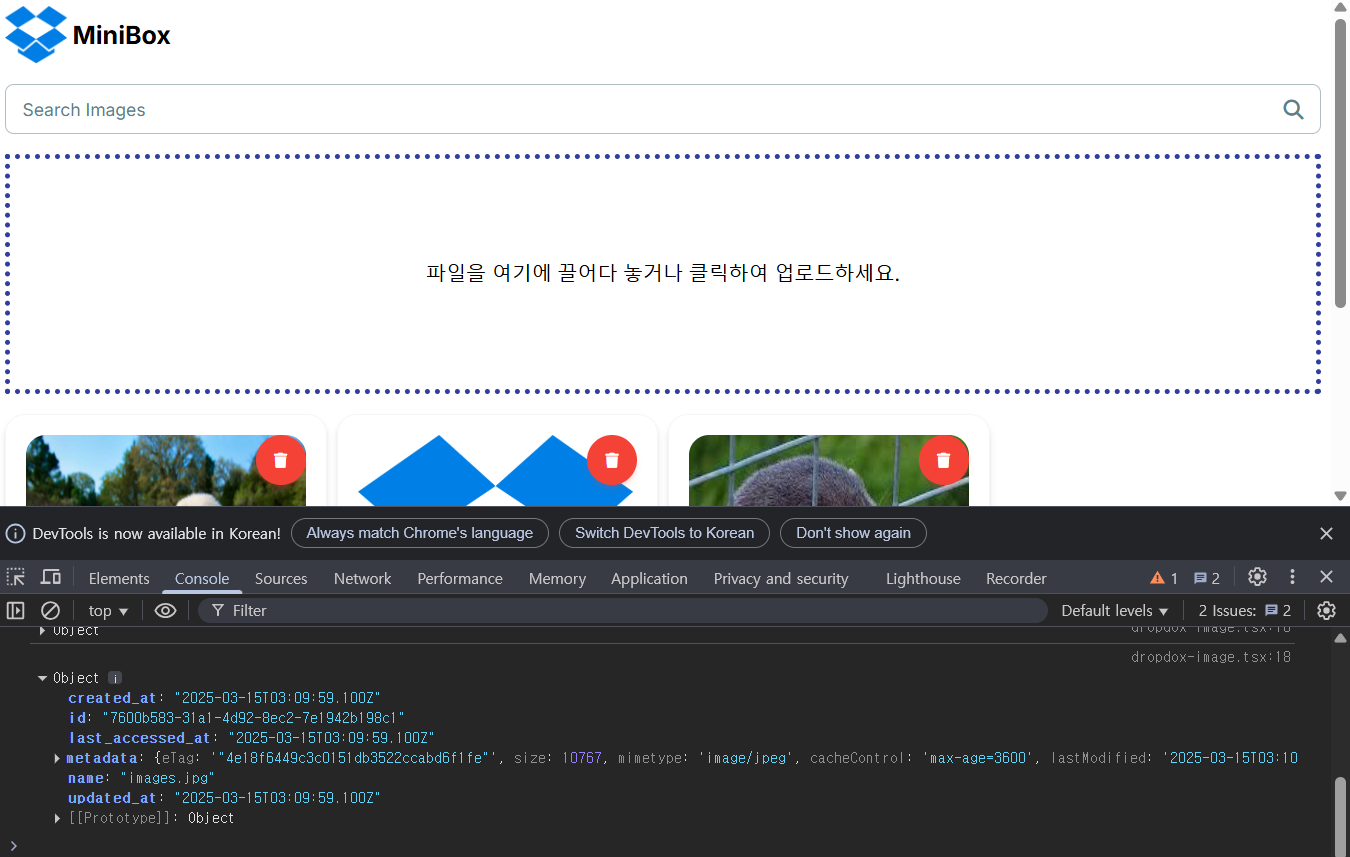The width and height of the screenshot is (1350, 857).
Task: Click the id value "7600b583-31a1-4d92-8ec2-7e1942b198c1"
Action: (253, 718)
